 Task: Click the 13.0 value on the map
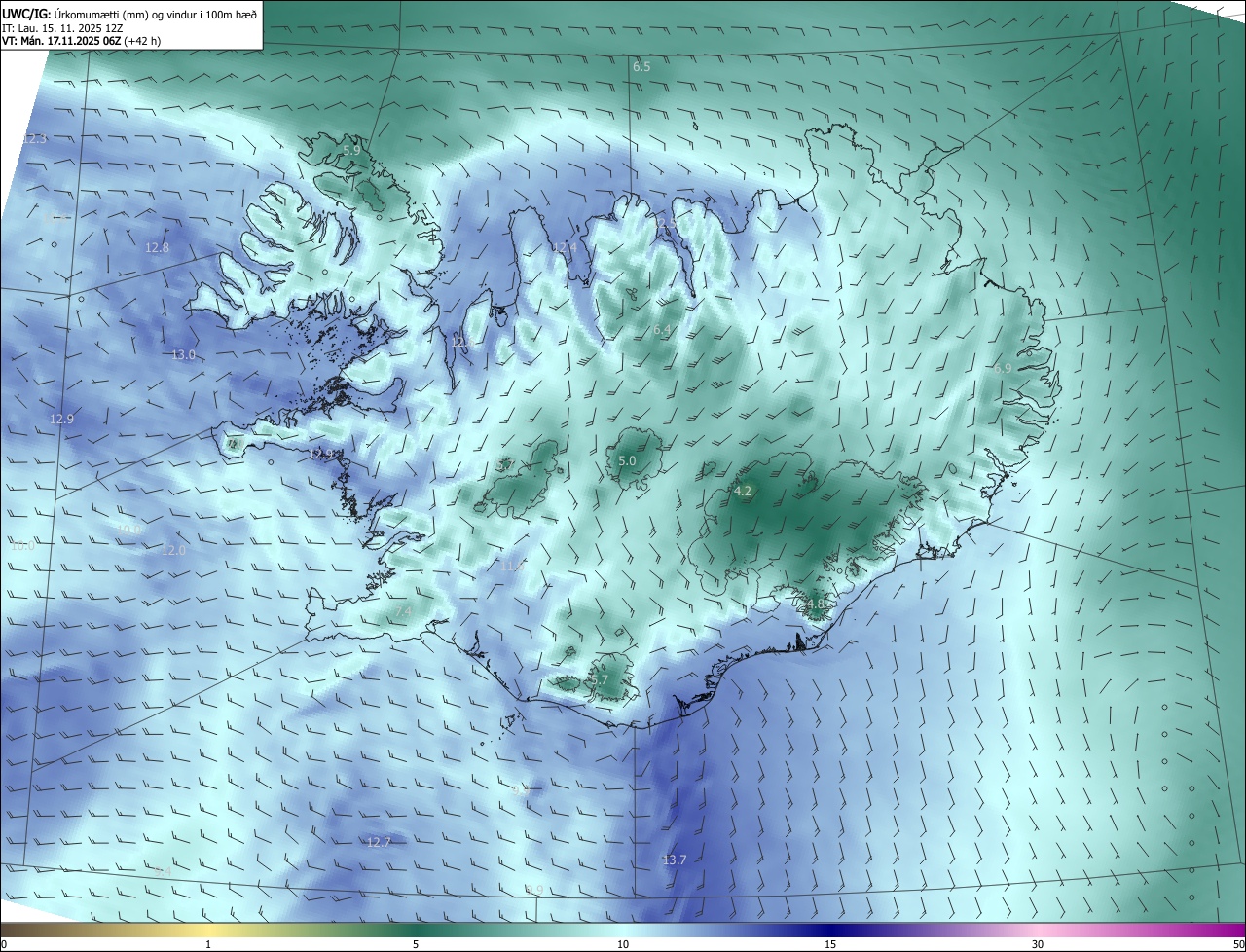[184, 355]
